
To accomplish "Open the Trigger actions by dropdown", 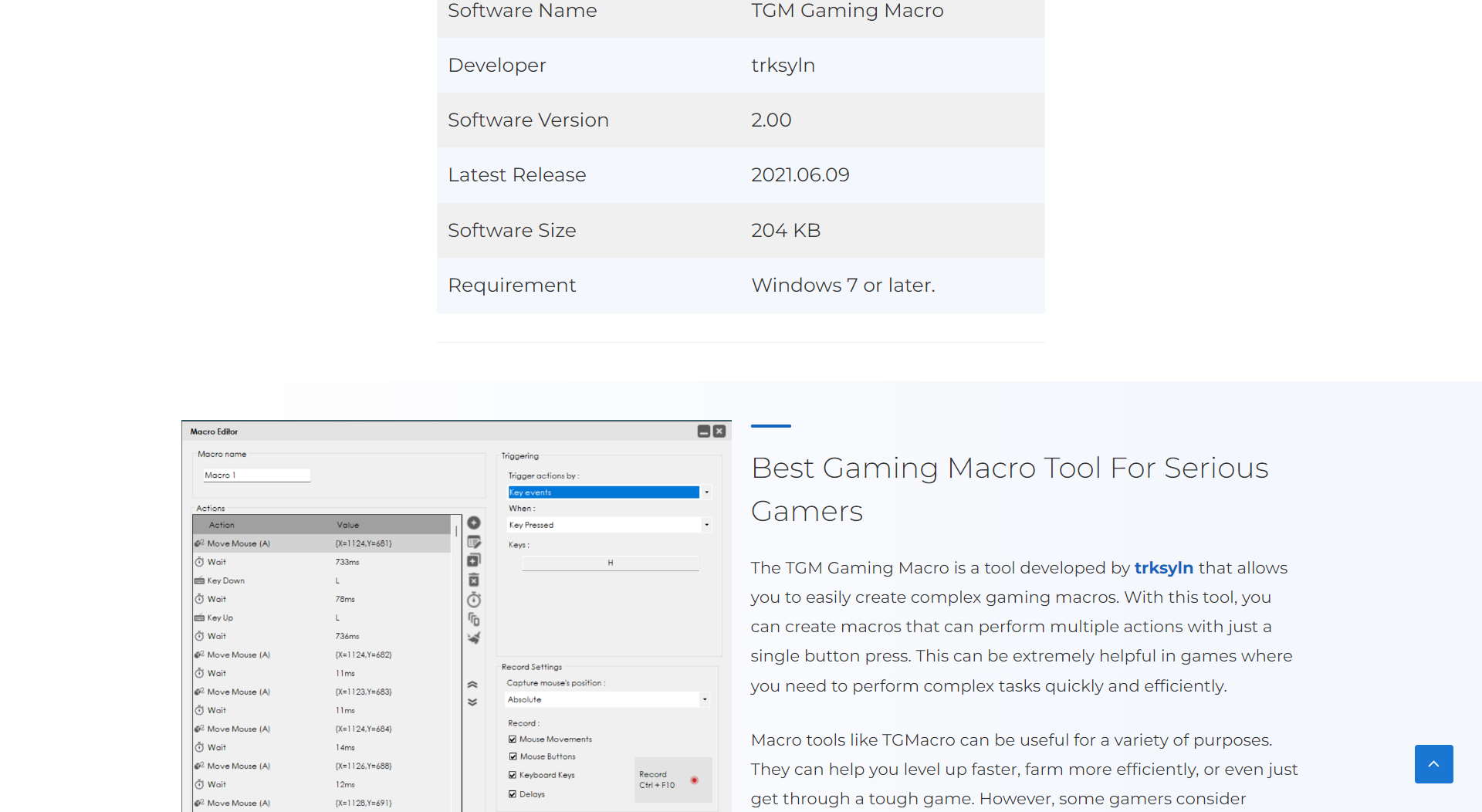I will [609, 492].
